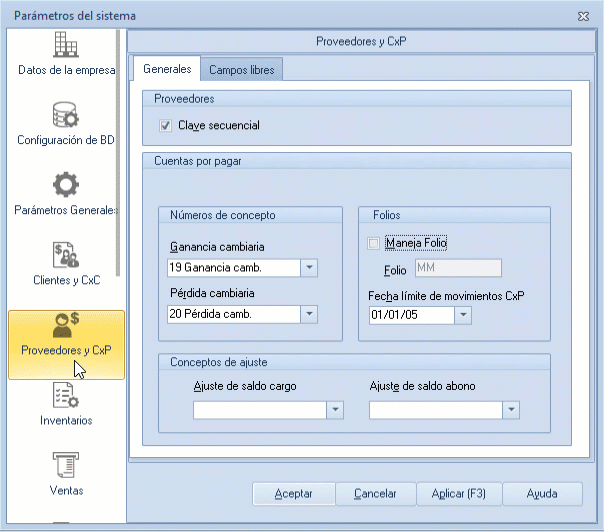This screenshot has height=532, width=604.
Task: Expand the Ajuste de saldo cargo dropdown
Action: tap(335, 410)
